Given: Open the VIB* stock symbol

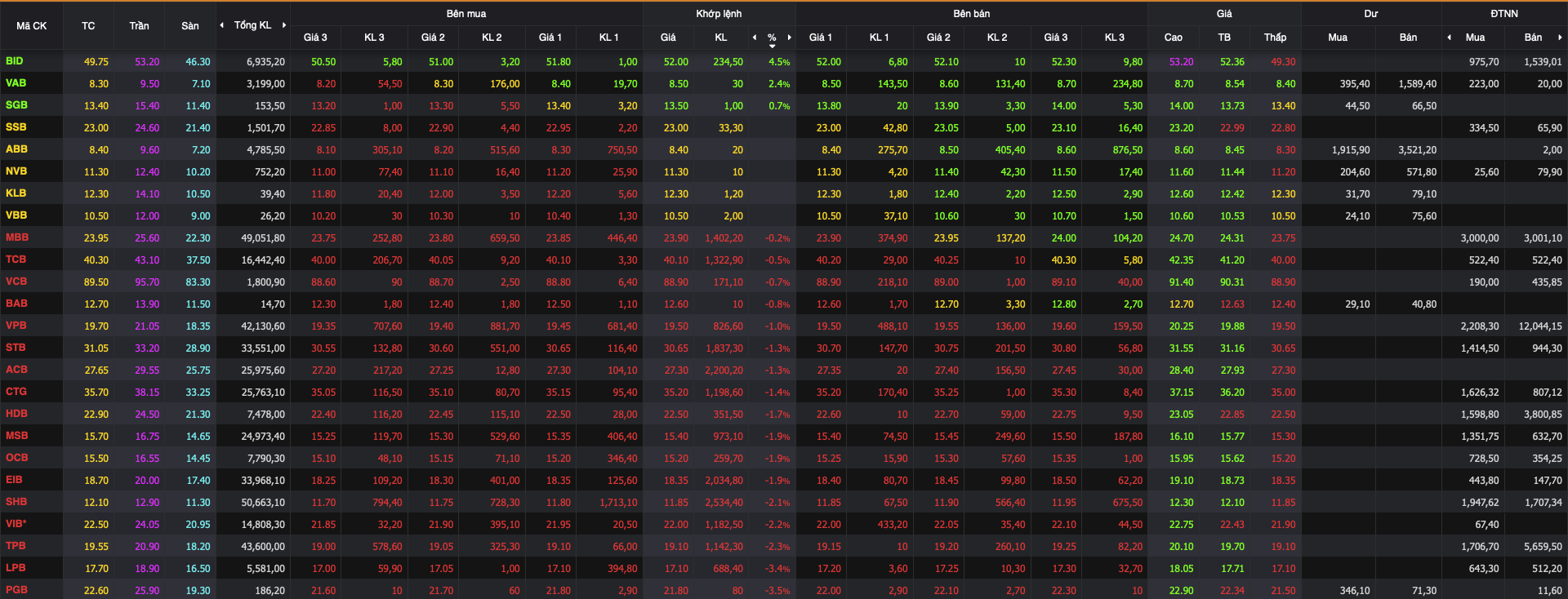Looking at the screenshot, I should tap(16, 524).
